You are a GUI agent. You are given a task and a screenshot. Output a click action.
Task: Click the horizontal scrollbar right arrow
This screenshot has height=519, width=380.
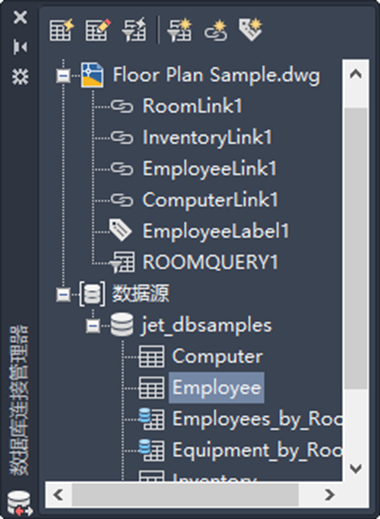click(x=329, y=495)
